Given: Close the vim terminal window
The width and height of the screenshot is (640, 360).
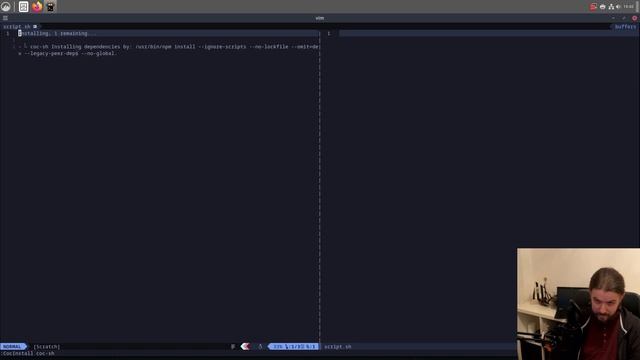Looking at the screenshot, I should point(634,18).
